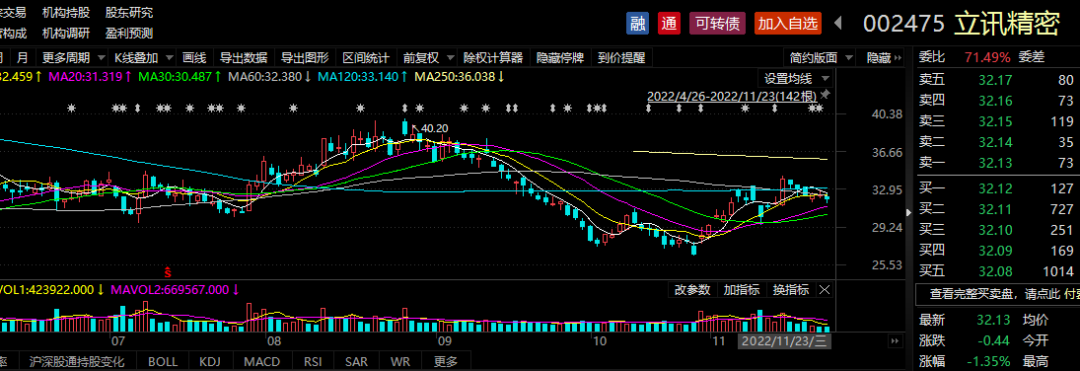Close the volume indicator panel with X
Image resolution: width=1080 pixels, height=371 pixels.
tap(823, 290)
